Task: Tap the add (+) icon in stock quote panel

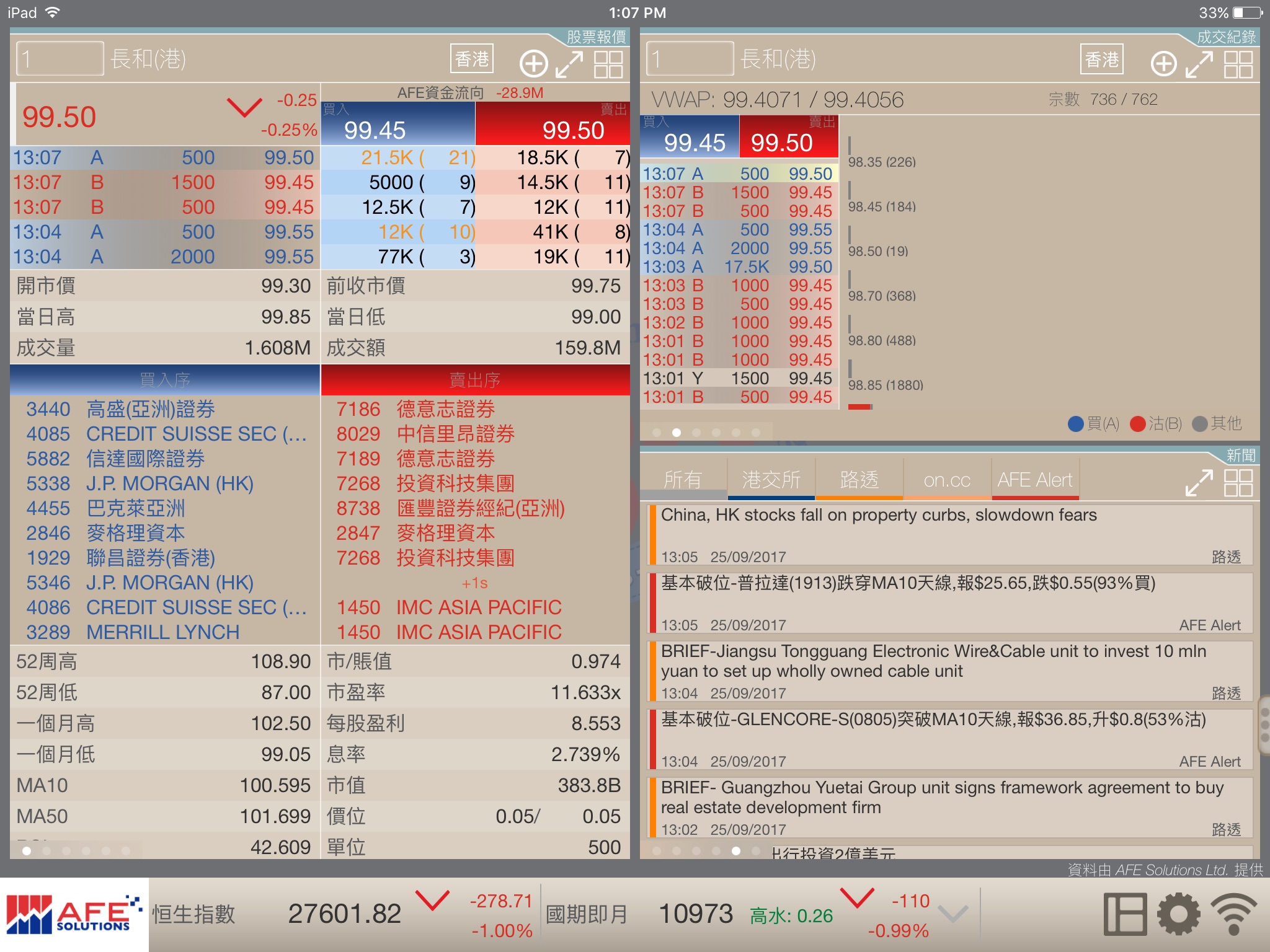Action: coord(533,64)
